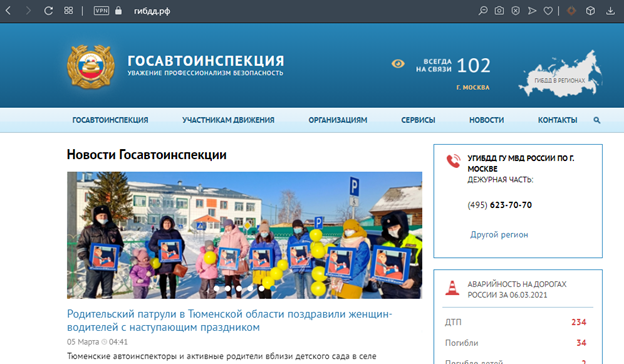Screen dimensions: 624x364
Task: Open the ГИБДД в регионах map
Action: point(560,74)
